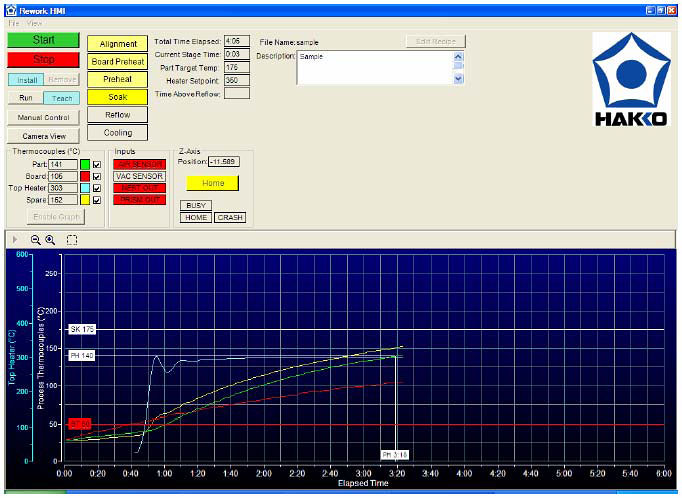Click the Heater Setpoint field
The height and width of the screenshot is (498, 682).
pyautogui.click(x=237, y=80)
